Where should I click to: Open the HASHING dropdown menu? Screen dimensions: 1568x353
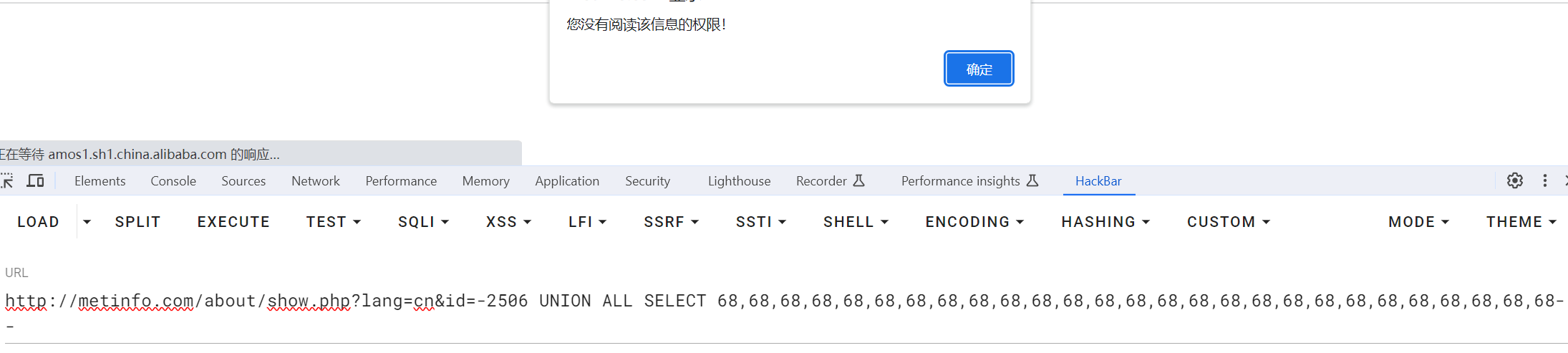pos(1105,222)
